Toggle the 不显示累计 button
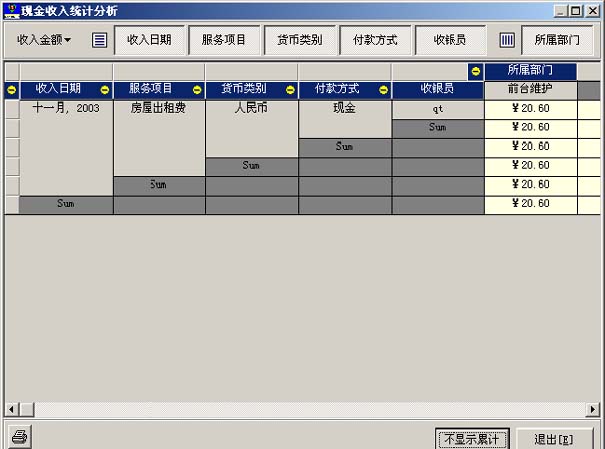Image resolution: width=605 pixels, height=449 pixels. (x=476, y=438)
